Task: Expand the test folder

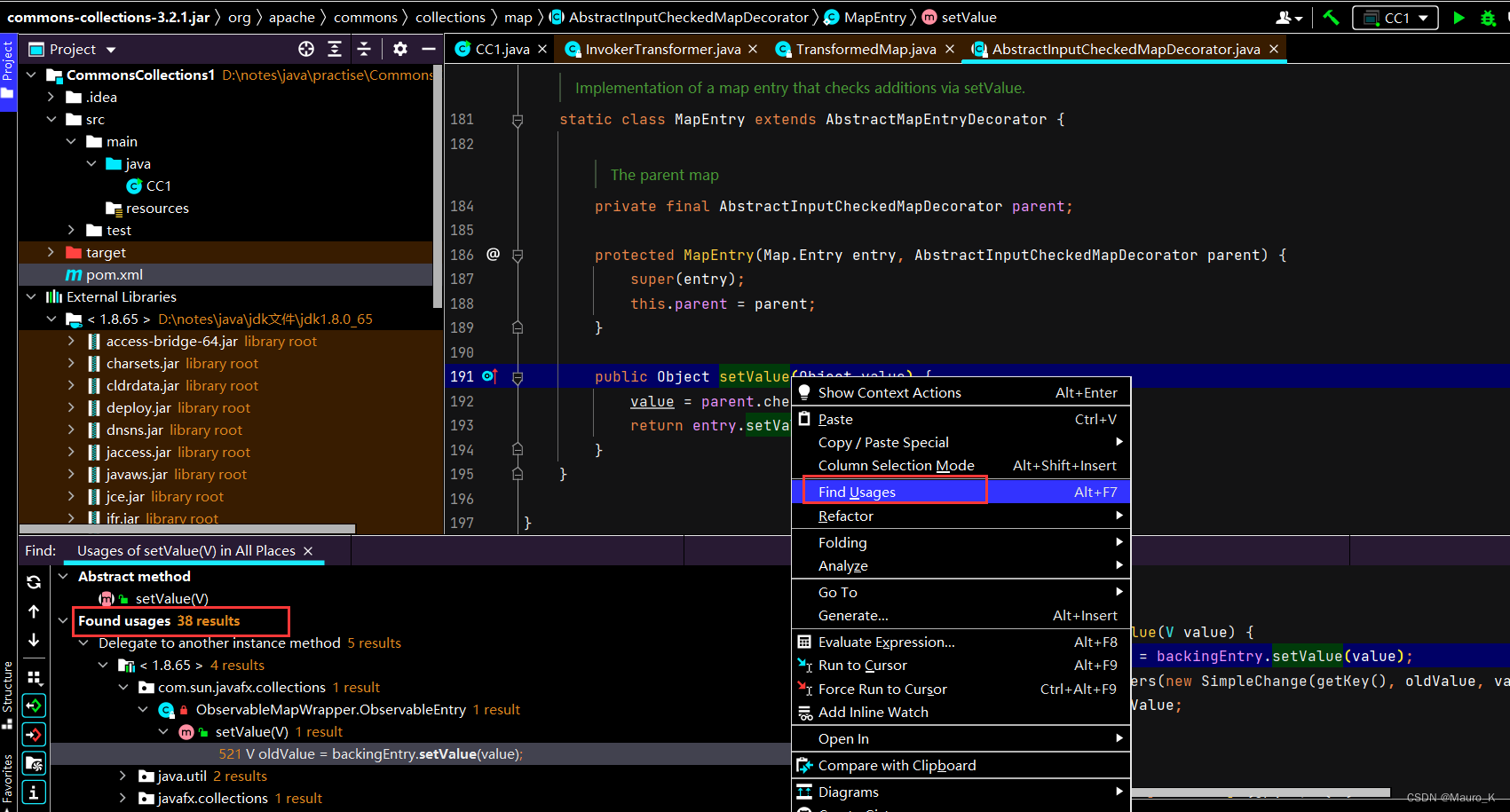Action: coord(71,230)
